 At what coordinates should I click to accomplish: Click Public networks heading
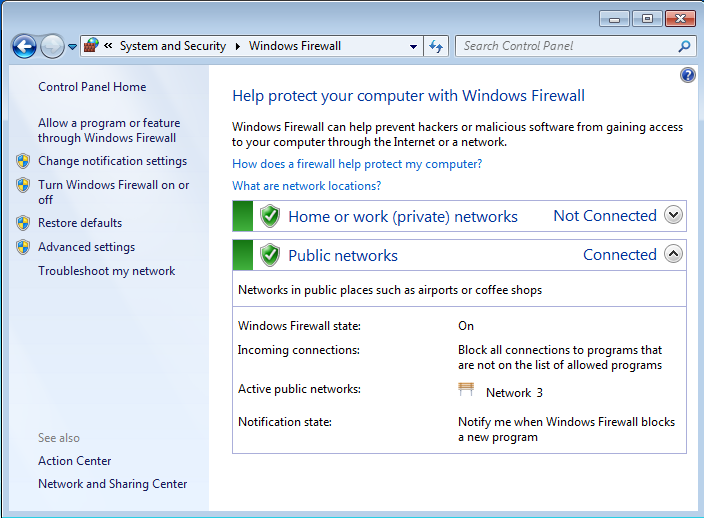[343, 255]
